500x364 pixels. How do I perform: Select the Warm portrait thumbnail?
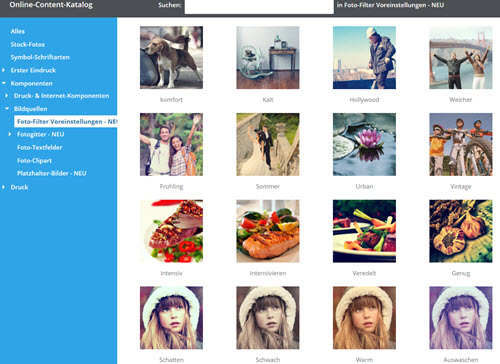(364, 318)
